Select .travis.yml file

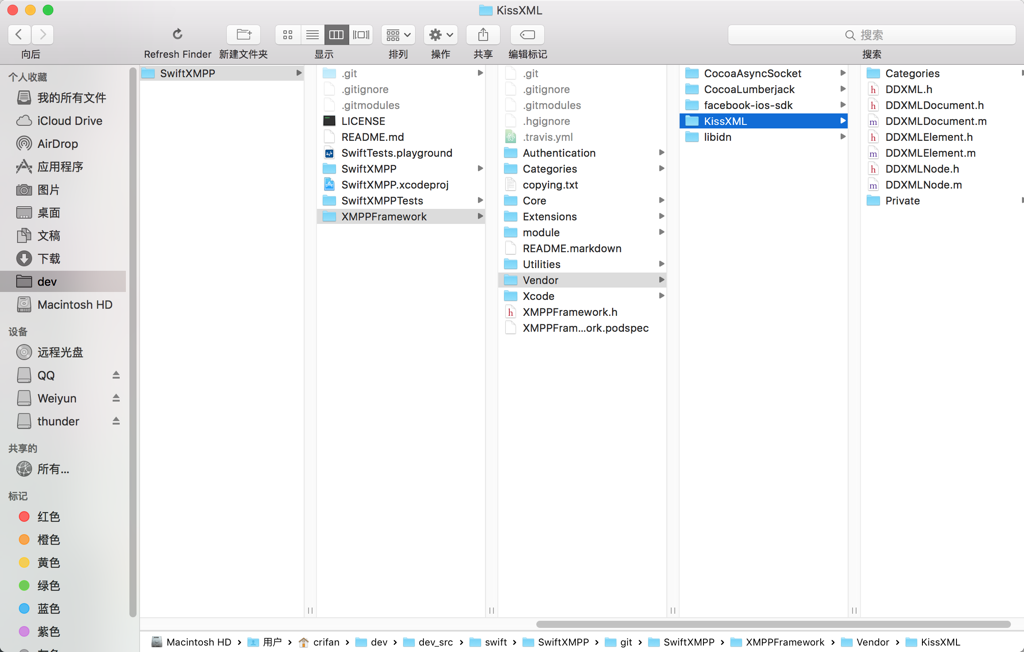coord(583,137)
